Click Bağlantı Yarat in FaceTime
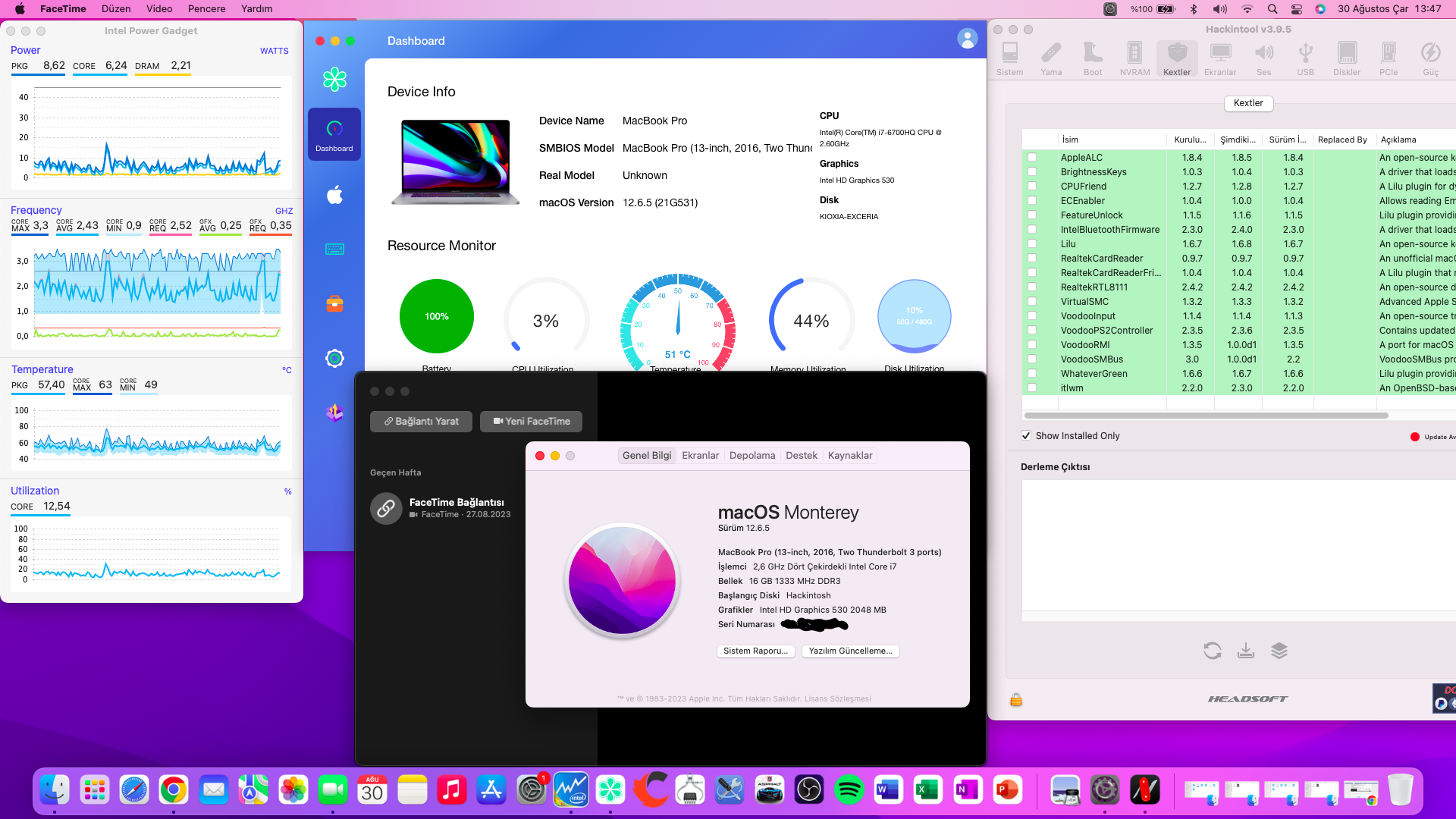The width and height of the screenshot is (1456, 819). 421,422
